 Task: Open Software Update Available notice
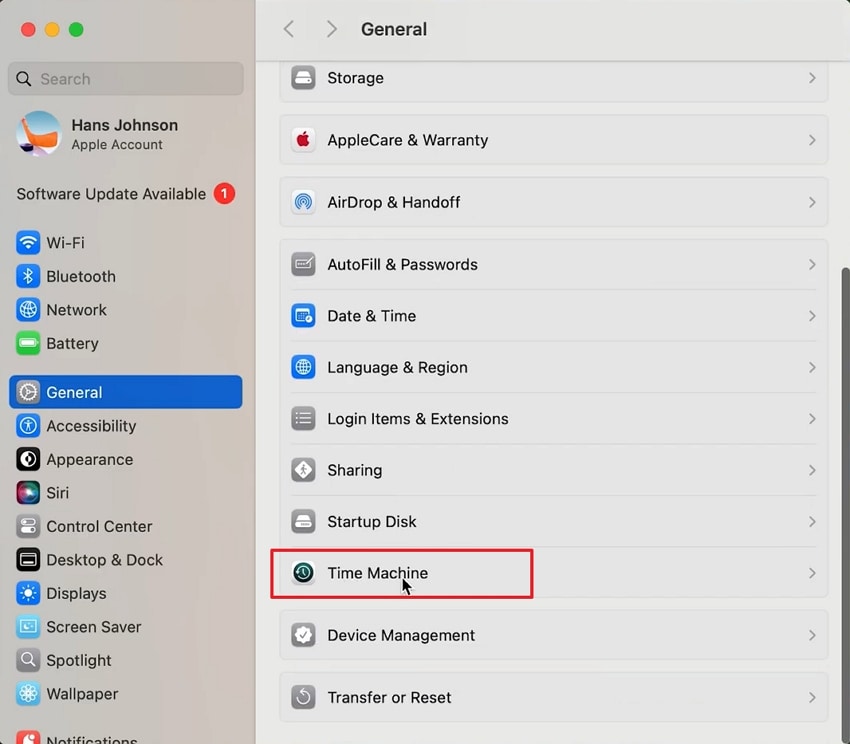(x=111, y=194)
